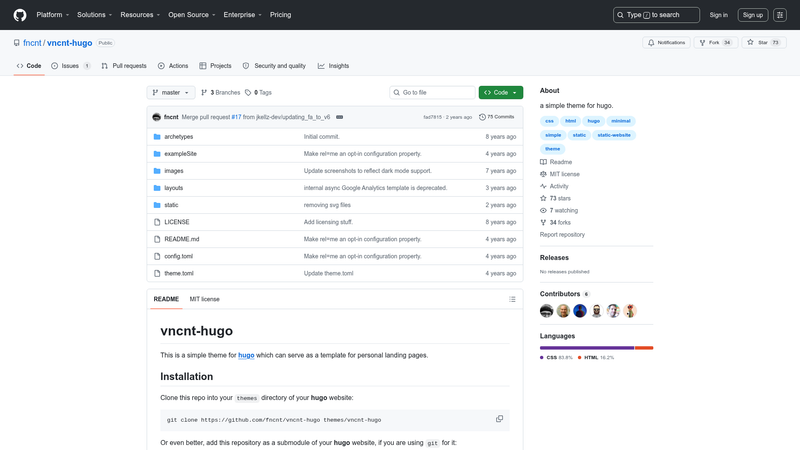Image resolution: width=800 pixels, height=450 pixels.
Task: Open the static folder
Action: pos(171,205)
